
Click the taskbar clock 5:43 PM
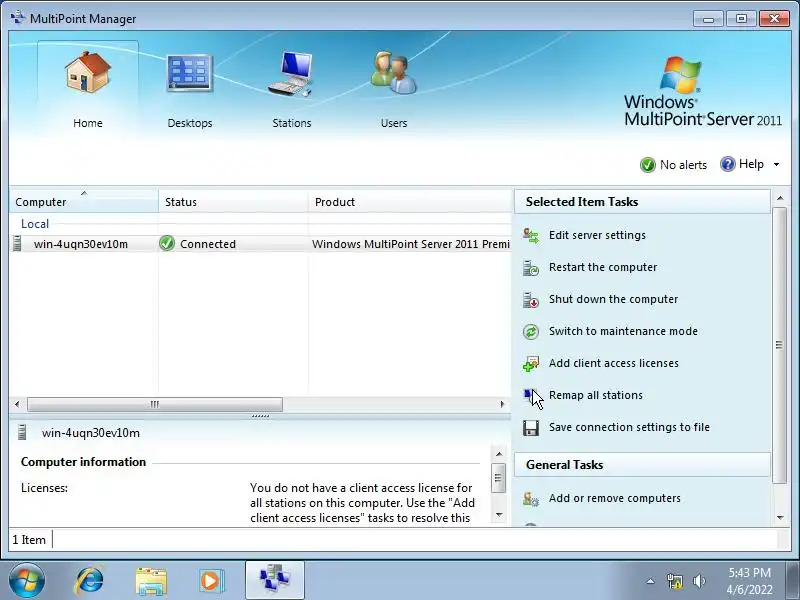click(749, 572)
